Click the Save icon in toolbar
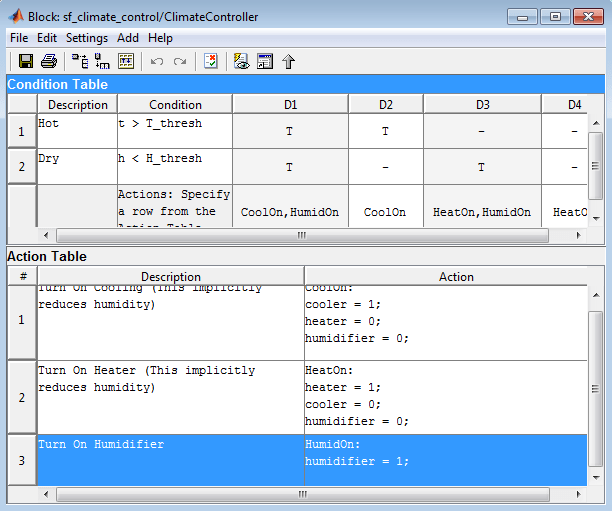 pyautogui.click(x=26, y=61)
